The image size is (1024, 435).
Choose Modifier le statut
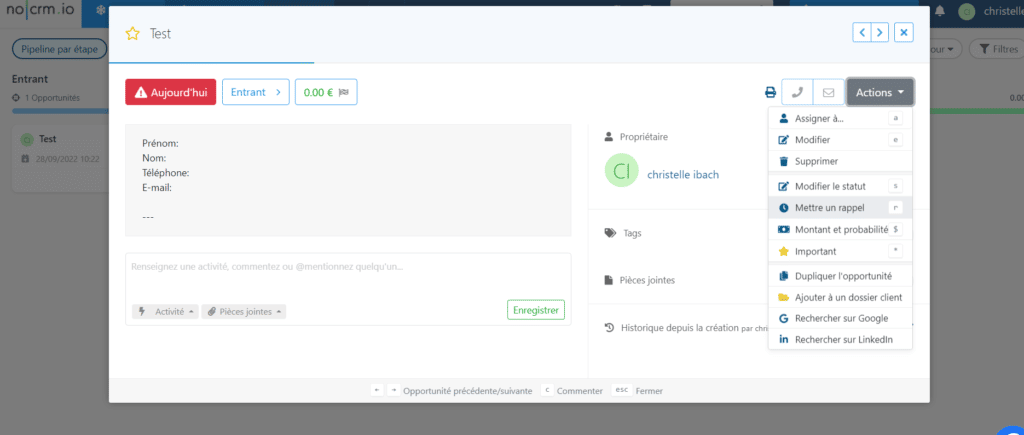[840, 186]
